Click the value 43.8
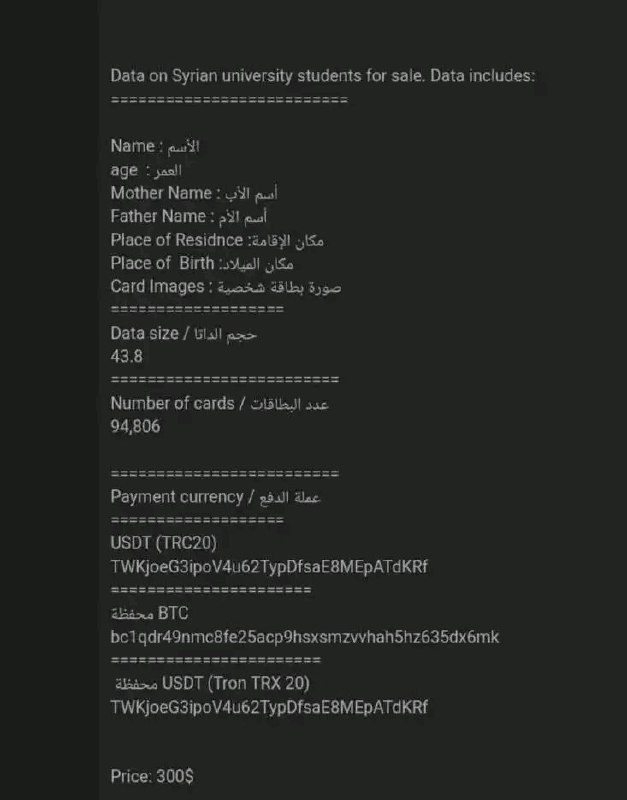This screenshot has height=800, width=627. (x=127, y=356)
